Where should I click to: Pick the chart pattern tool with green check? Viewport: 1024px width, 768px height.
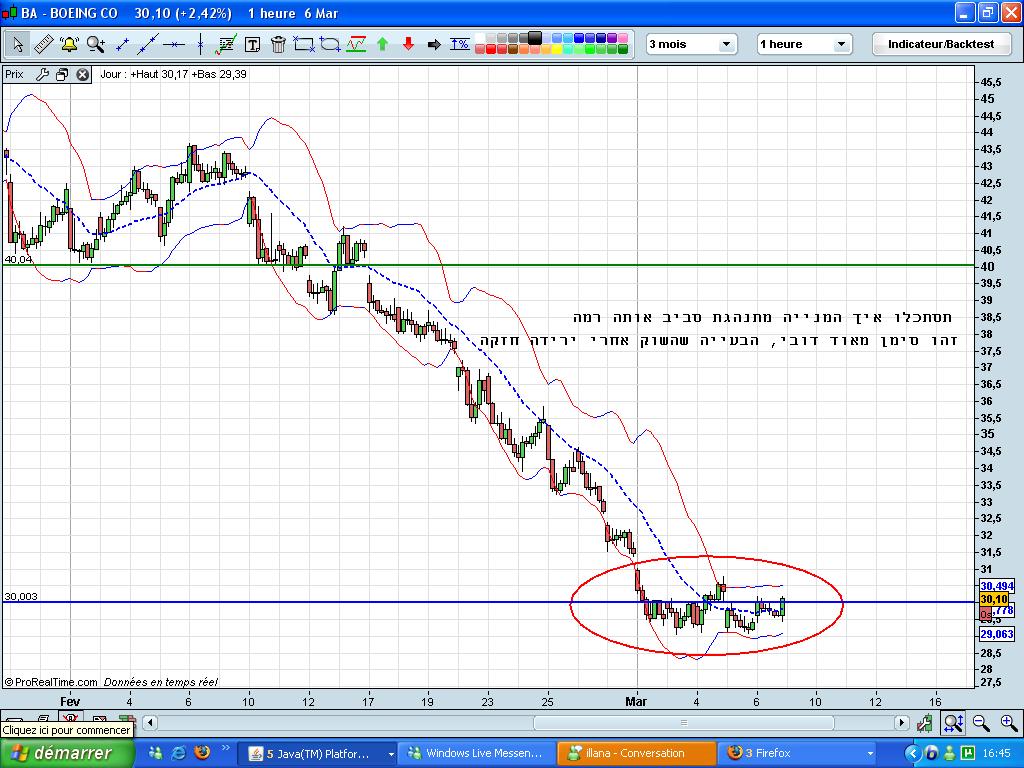click(226, 44)
